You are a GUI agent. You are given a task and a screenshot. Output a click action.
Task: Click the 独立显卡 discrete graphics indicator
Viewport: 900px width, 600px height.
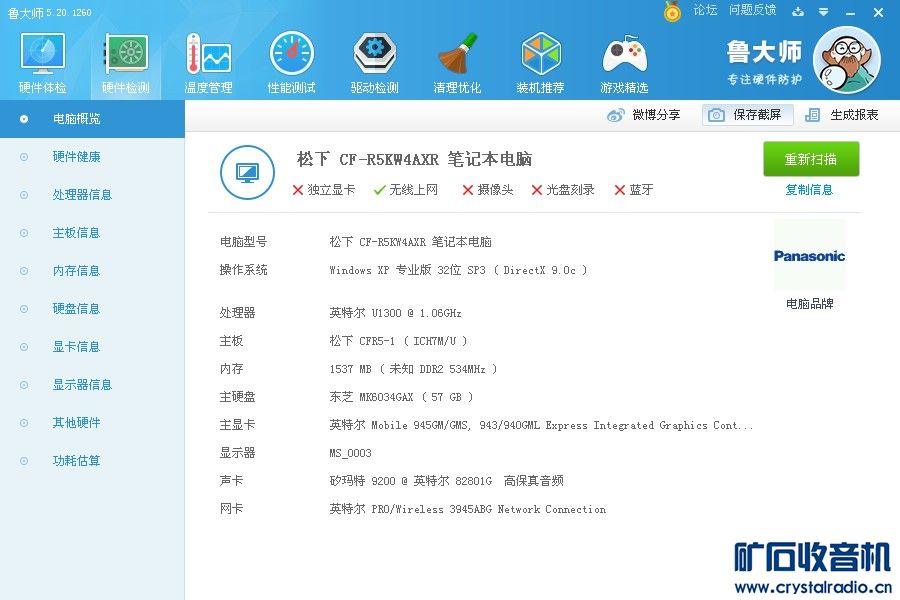point(324,190)
